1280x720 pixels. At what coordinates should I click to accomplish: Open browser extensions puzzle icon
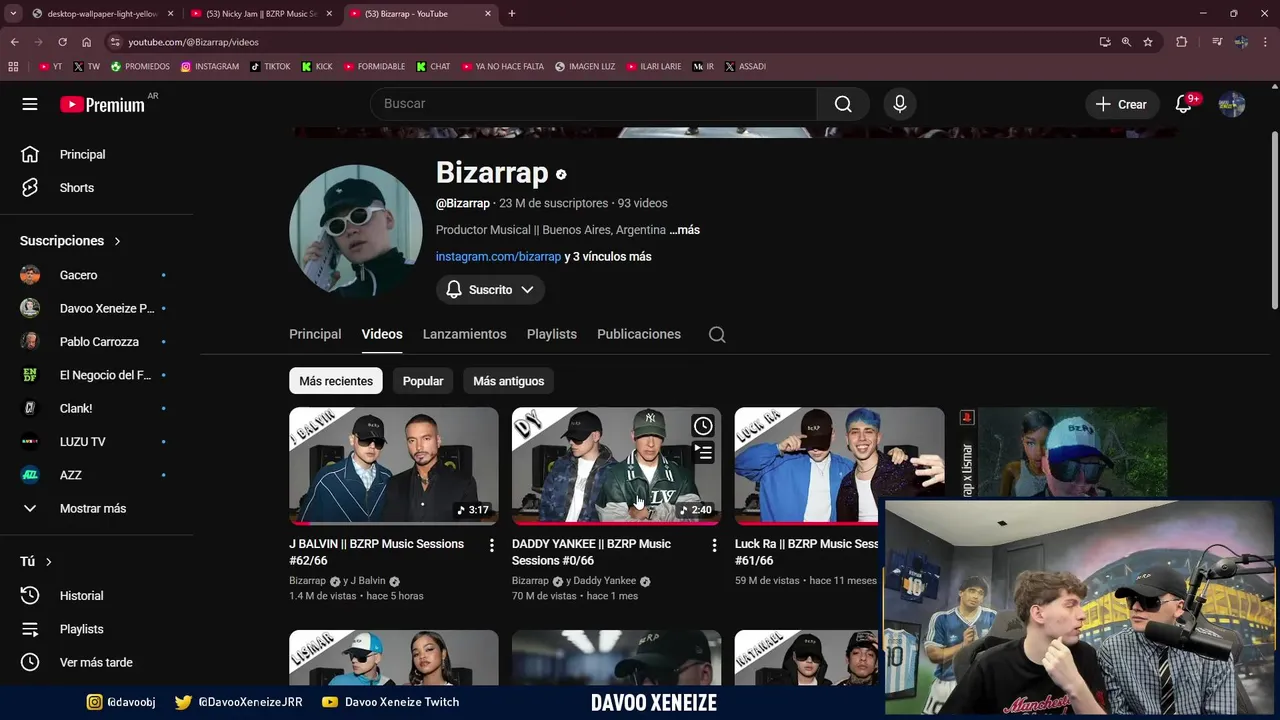click(1181, 42)
